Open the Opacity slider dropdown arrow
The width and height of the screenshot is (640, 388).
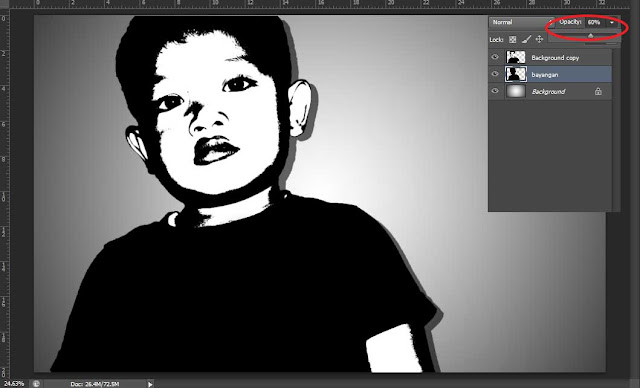tap(611, 22)
